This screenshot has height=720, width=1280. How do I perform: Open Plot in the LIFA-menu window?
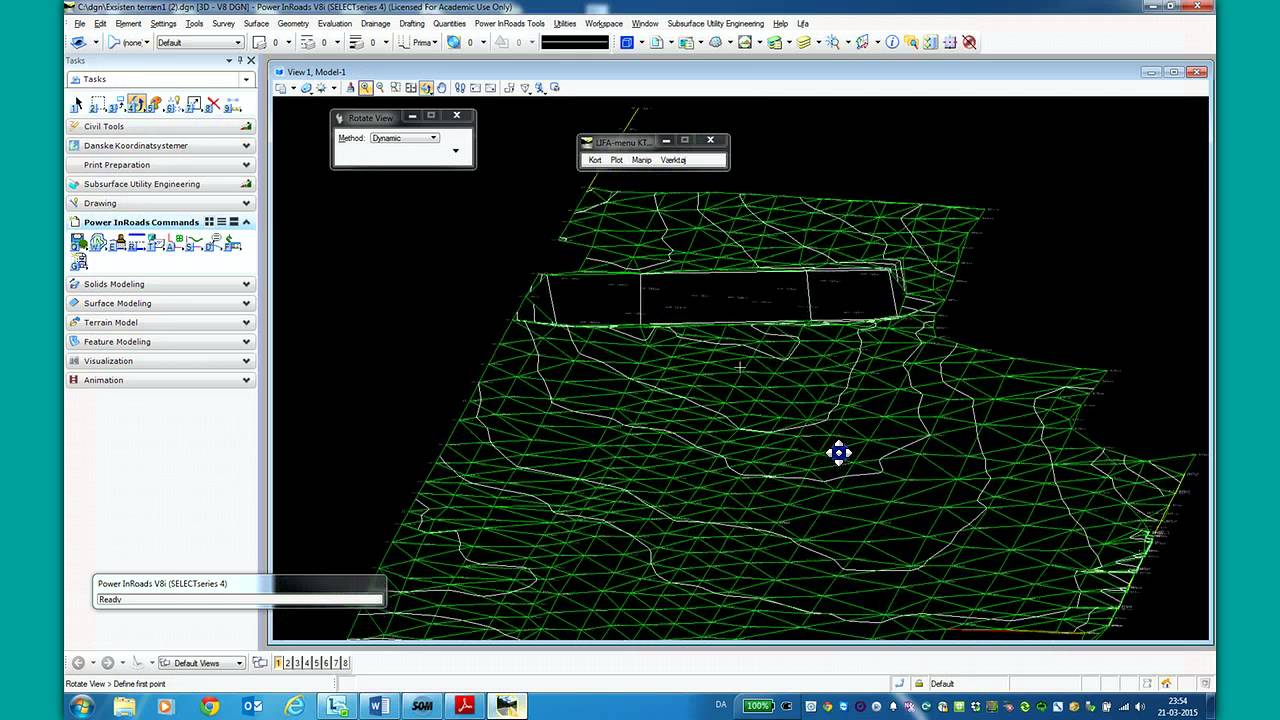(x=617, y=160)
